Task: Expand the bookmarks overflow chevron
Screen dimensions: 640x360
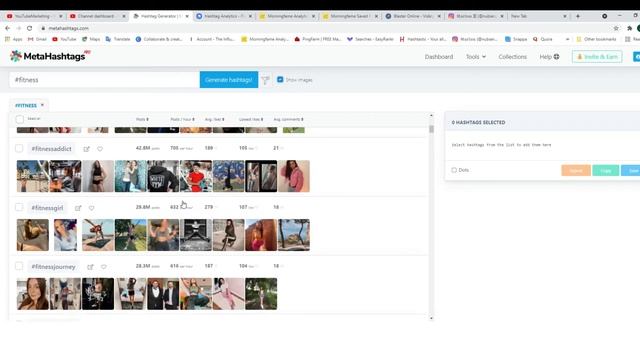Action: click(x=567, y=39)
